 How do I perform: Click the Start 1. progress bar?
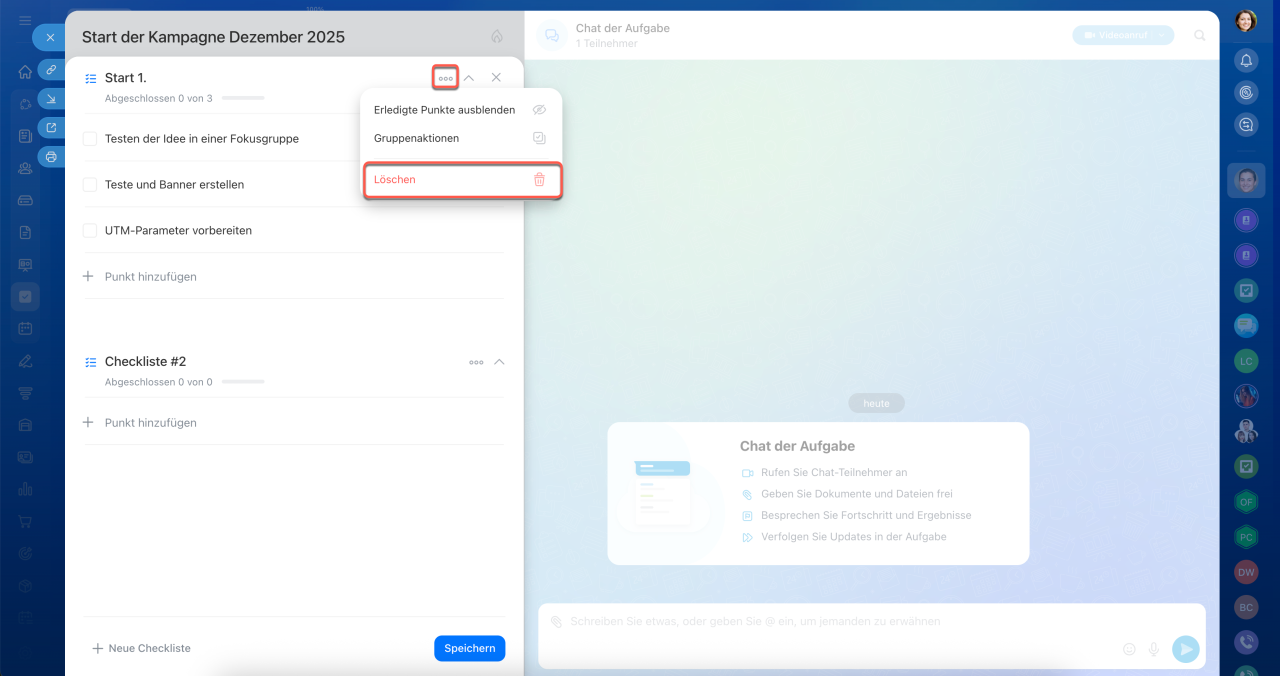coord(243,98)
